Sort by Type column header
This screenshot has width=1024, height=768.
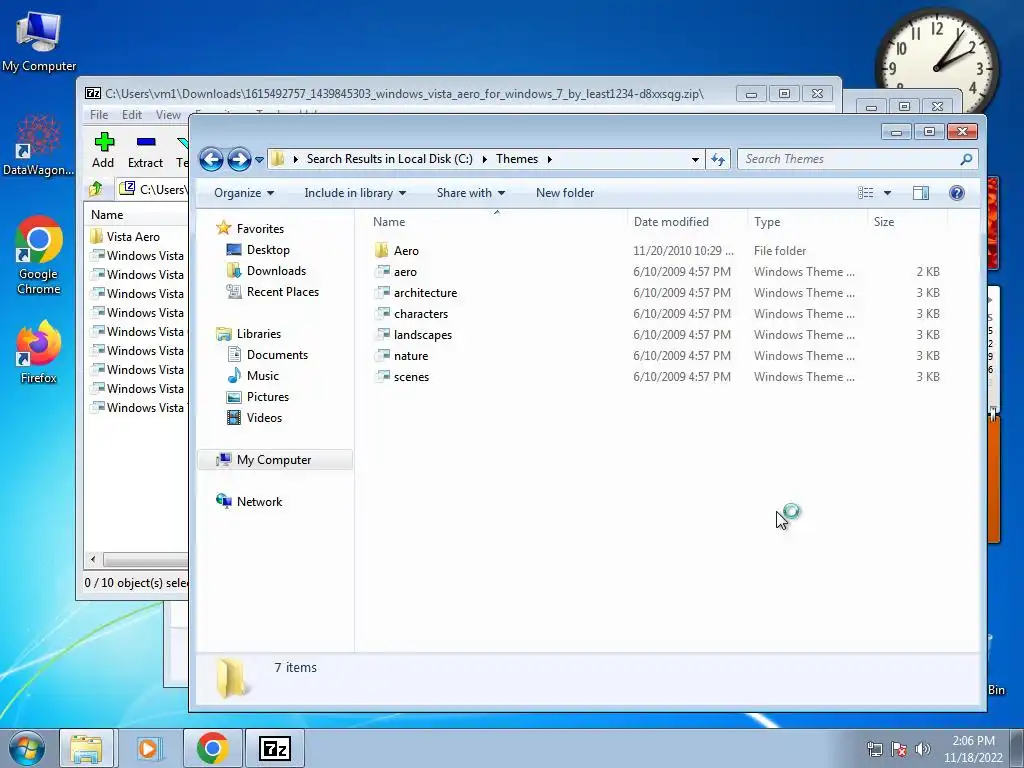tap(807, 221)
